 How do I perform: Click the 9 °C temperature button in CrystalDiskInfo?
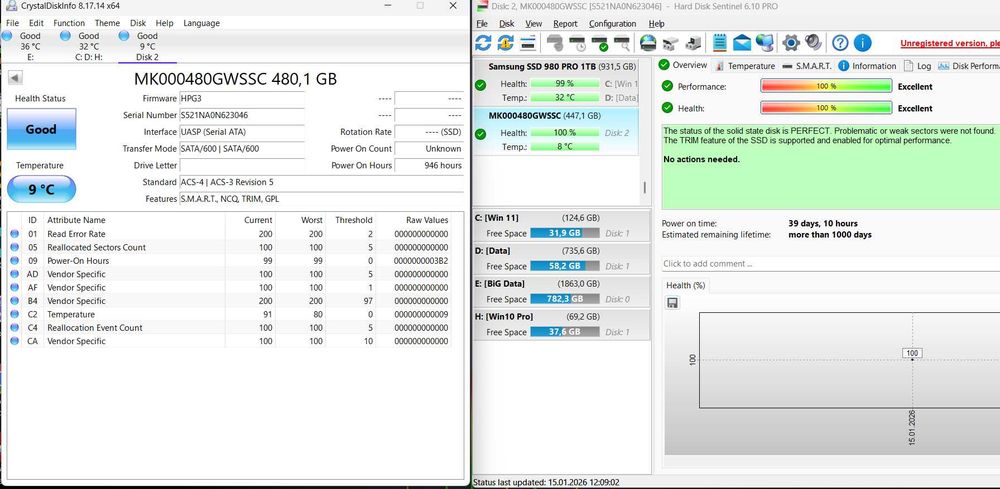[x=41, y=189]
